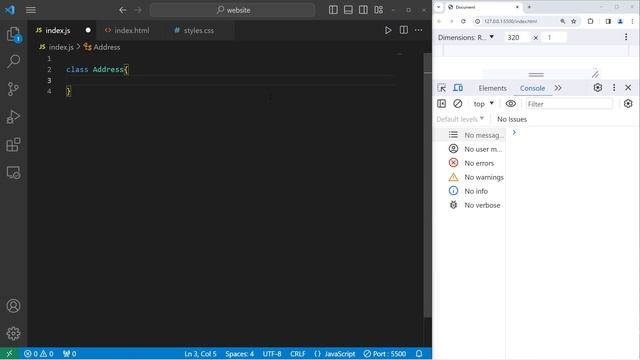The width and height of the screenshot is (640, 360).
Task: Select the Document browser tab
Action: (482, 7)
